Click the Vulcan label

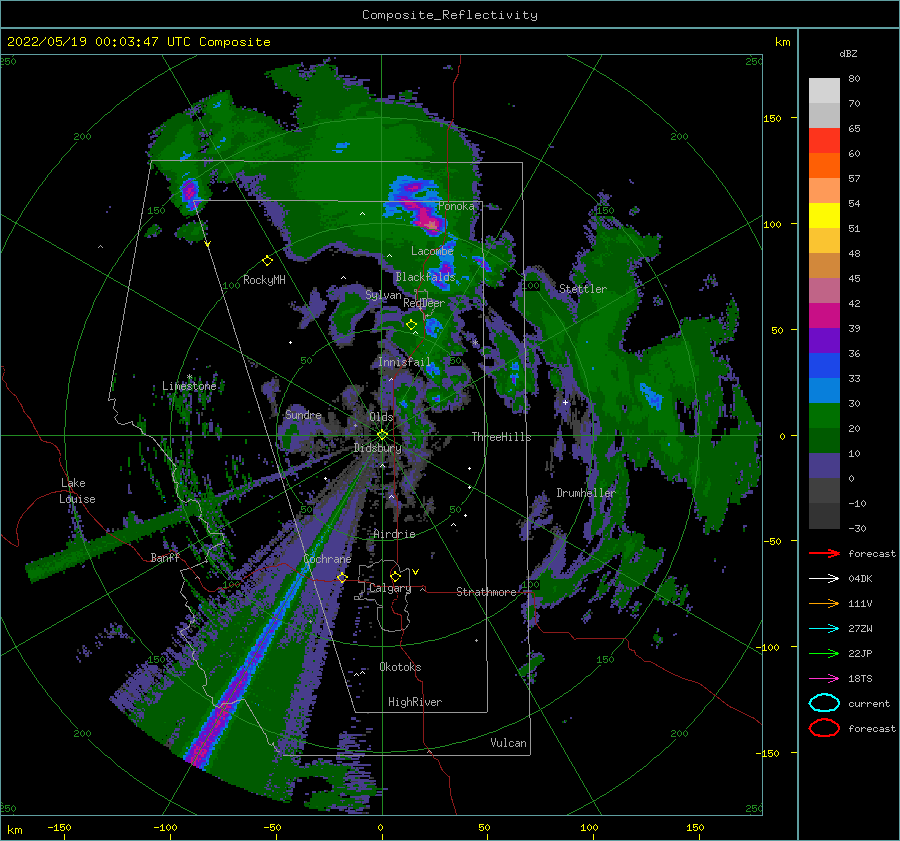pyautogui.click(x=508, y=743)
